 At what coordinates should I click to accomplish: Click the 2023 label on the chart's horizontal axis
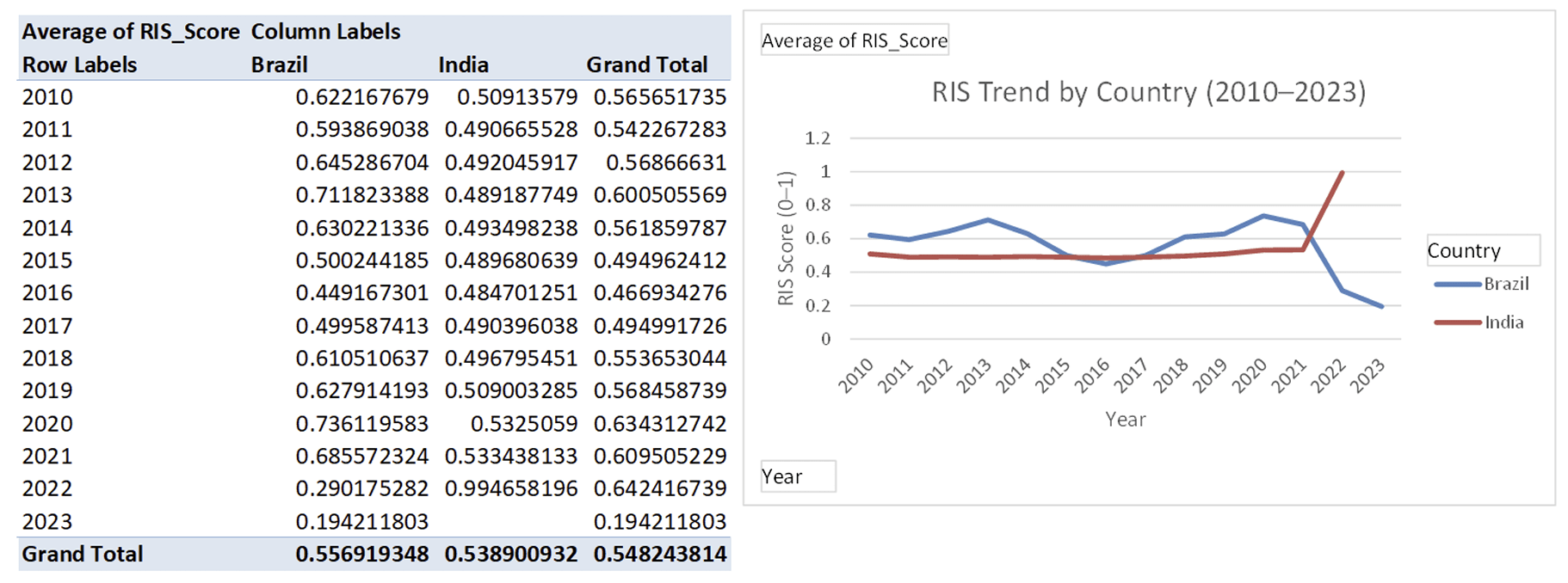pyautogui.click(x=1367, y=376)
